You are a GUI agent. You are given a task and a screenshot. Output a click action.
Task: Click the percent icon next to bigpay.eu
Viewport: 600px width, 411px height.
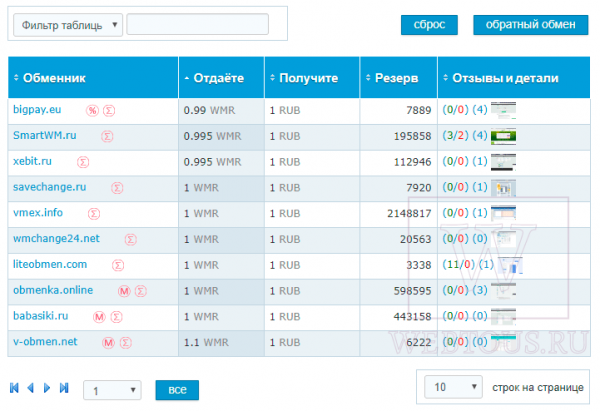92,111
